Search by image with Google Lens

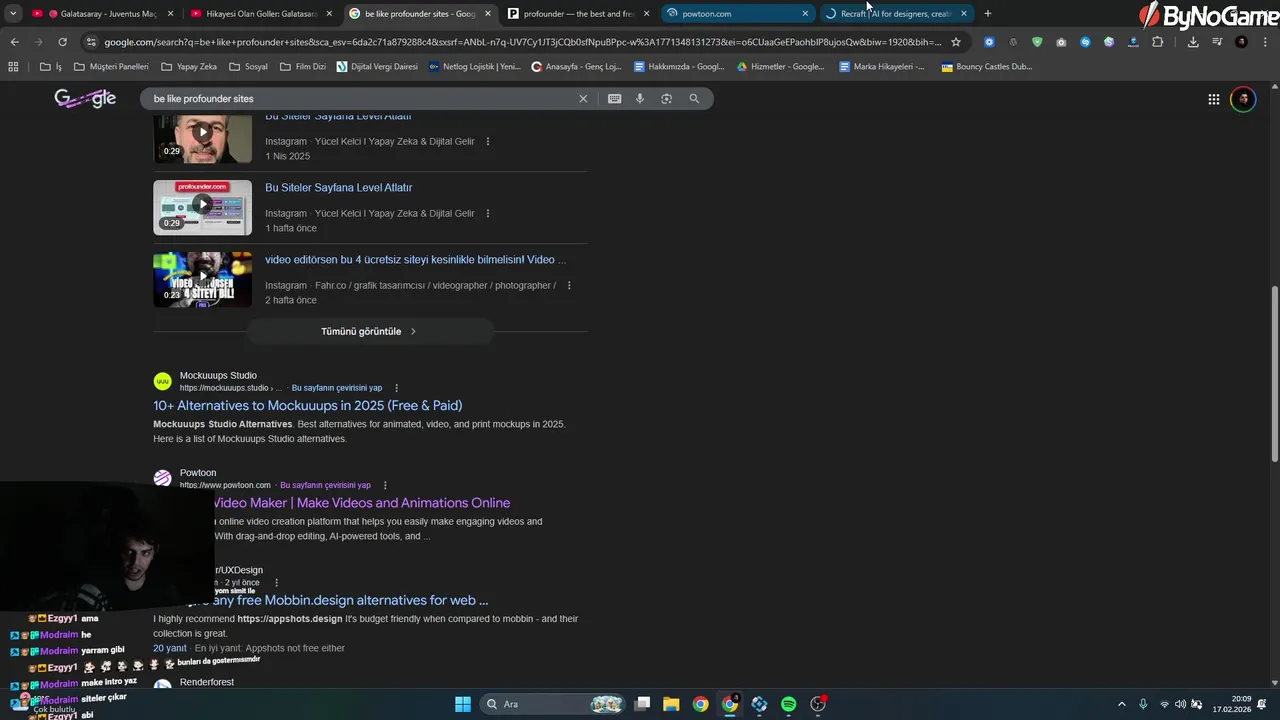667,99
